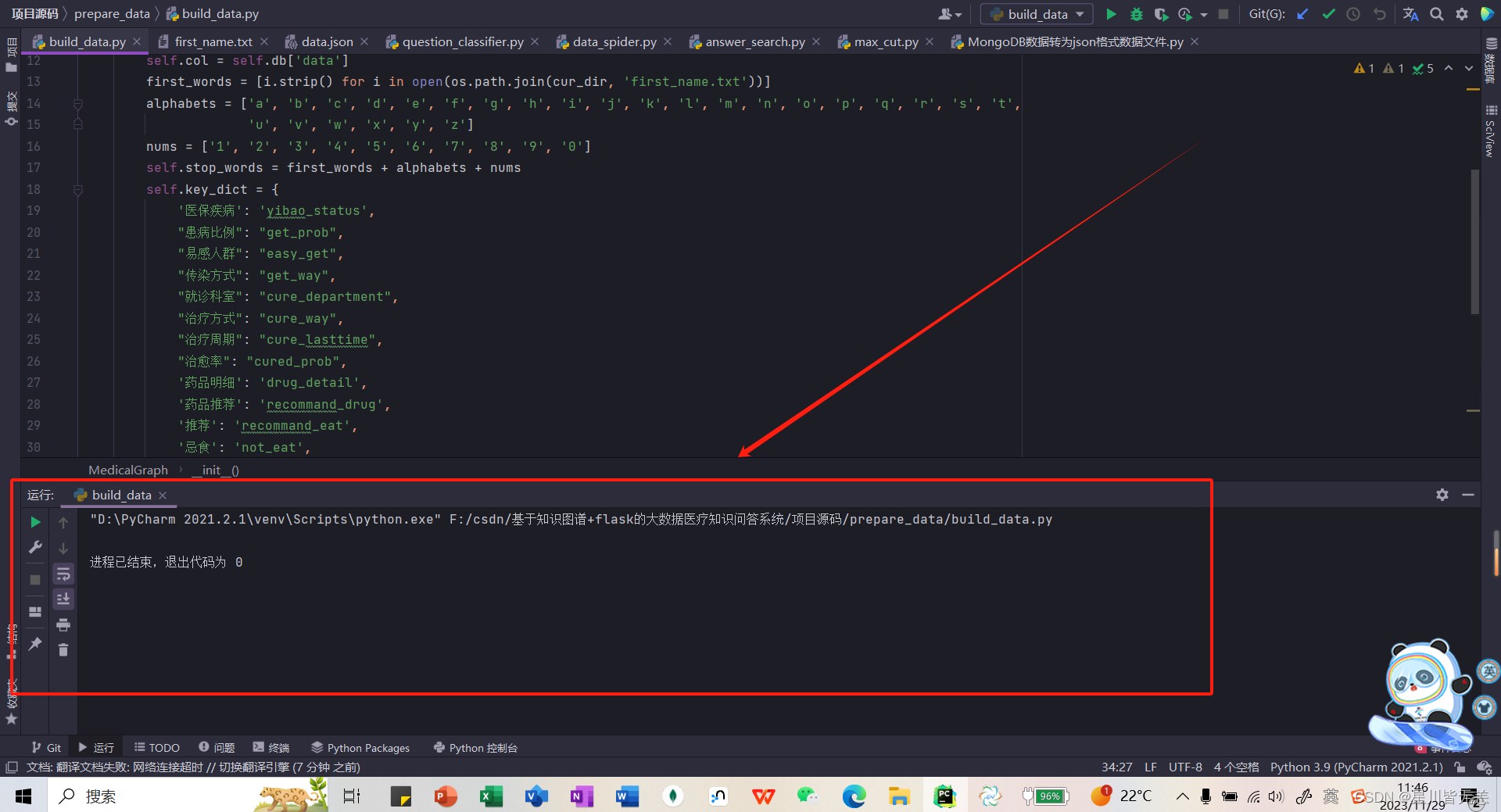1501x812 pixels.
Task: Print the run console output
Action: click(63, 625)
